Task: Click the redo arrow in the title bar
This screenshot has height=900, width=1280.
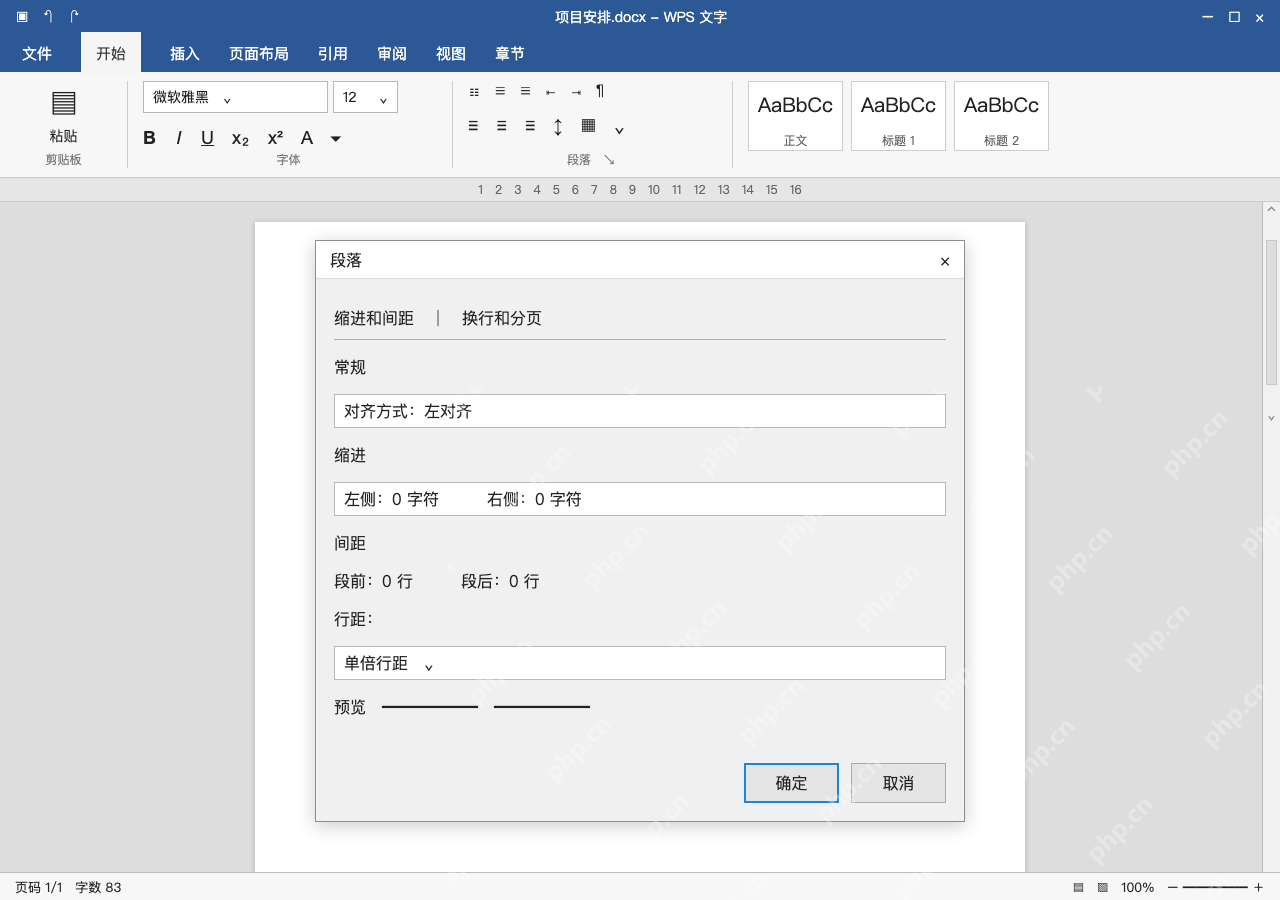Action: tap(74, 16)
